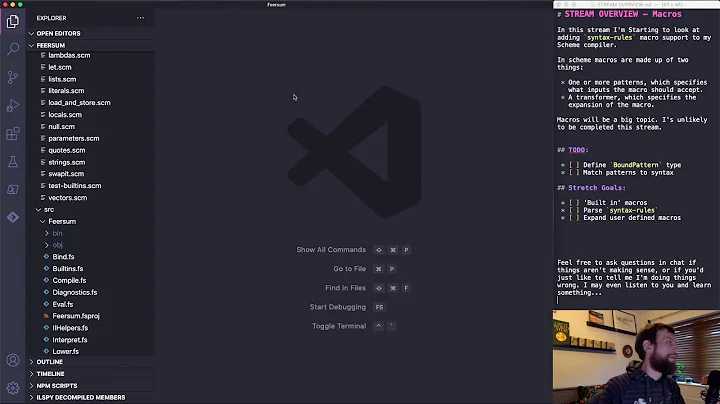The height and width of the screenshot is (404, 720).
Task: Open quotes.scm file
Action: pyautogui.click(x=67, y=150)
